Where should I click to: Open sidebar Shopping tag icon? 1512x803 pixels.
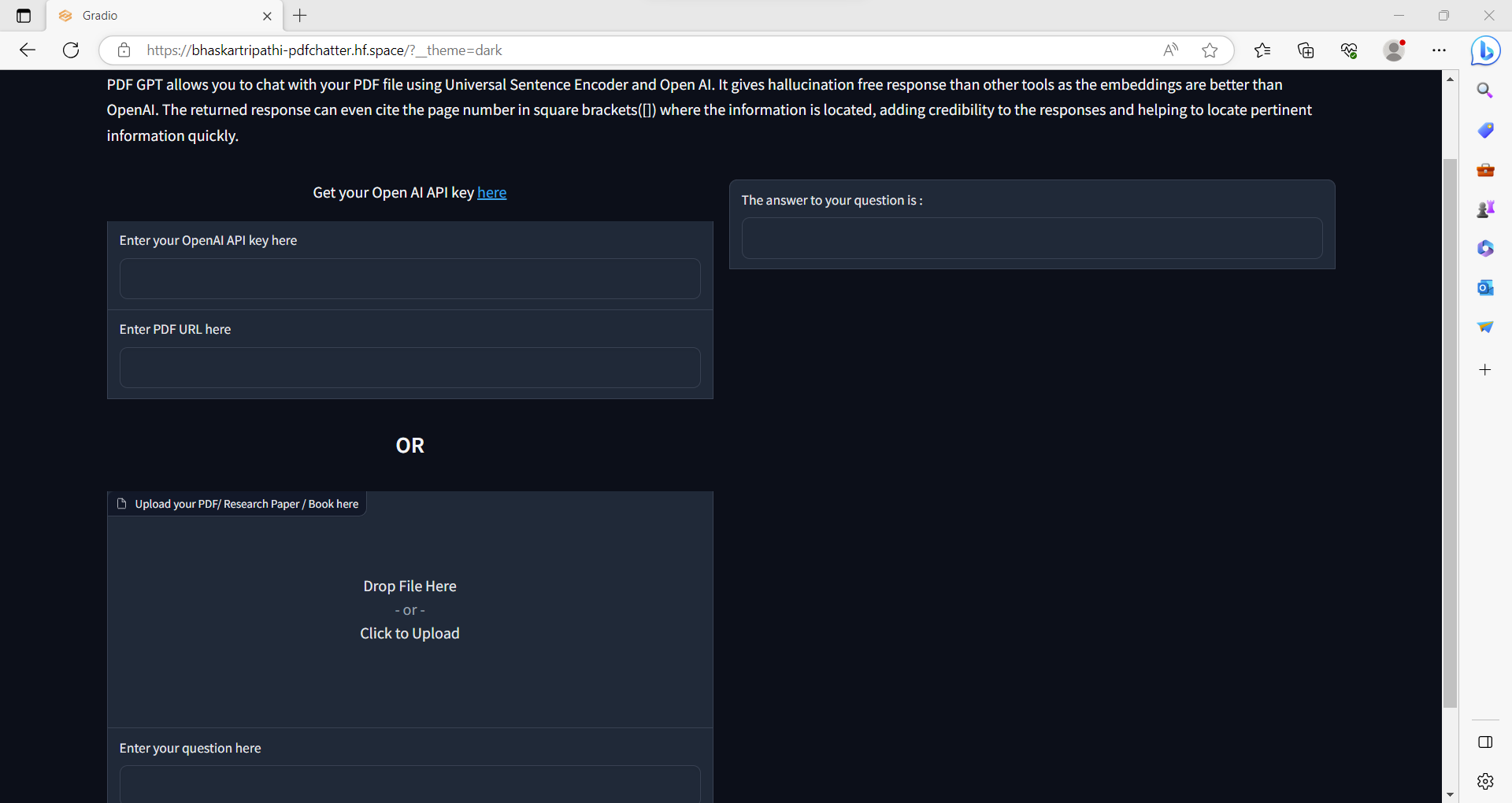(x=1485, y=130)
